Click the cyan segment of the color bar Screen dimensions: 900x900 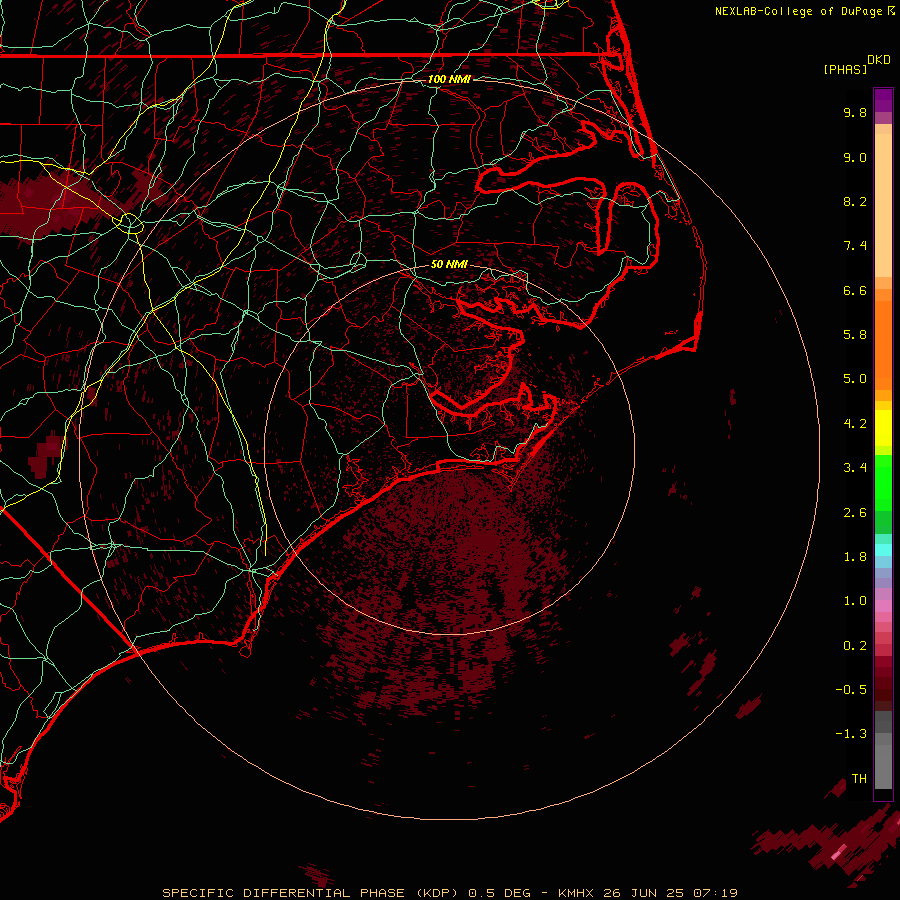point(883,550)
